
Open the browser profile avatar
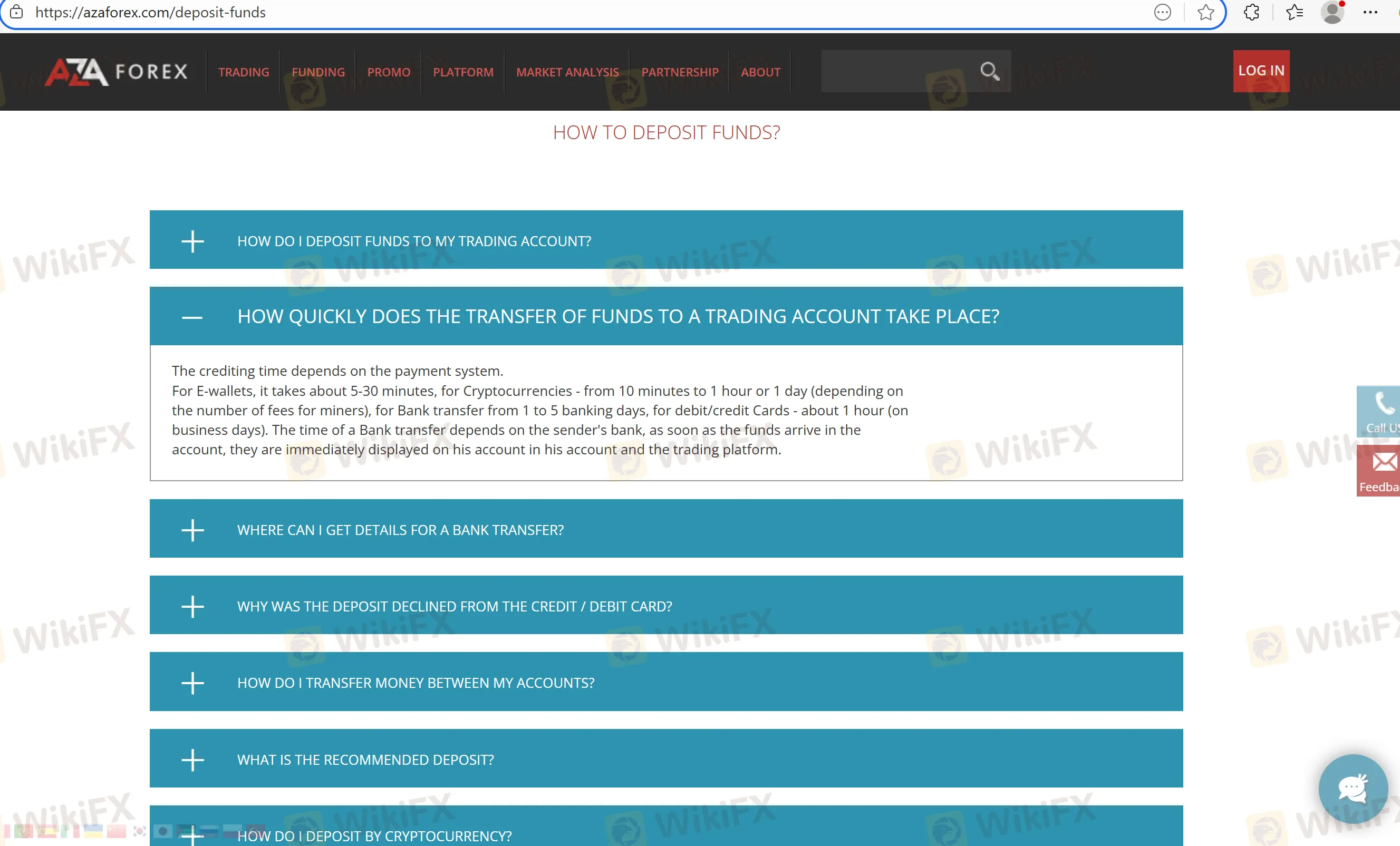click(x=1332, y=13)
